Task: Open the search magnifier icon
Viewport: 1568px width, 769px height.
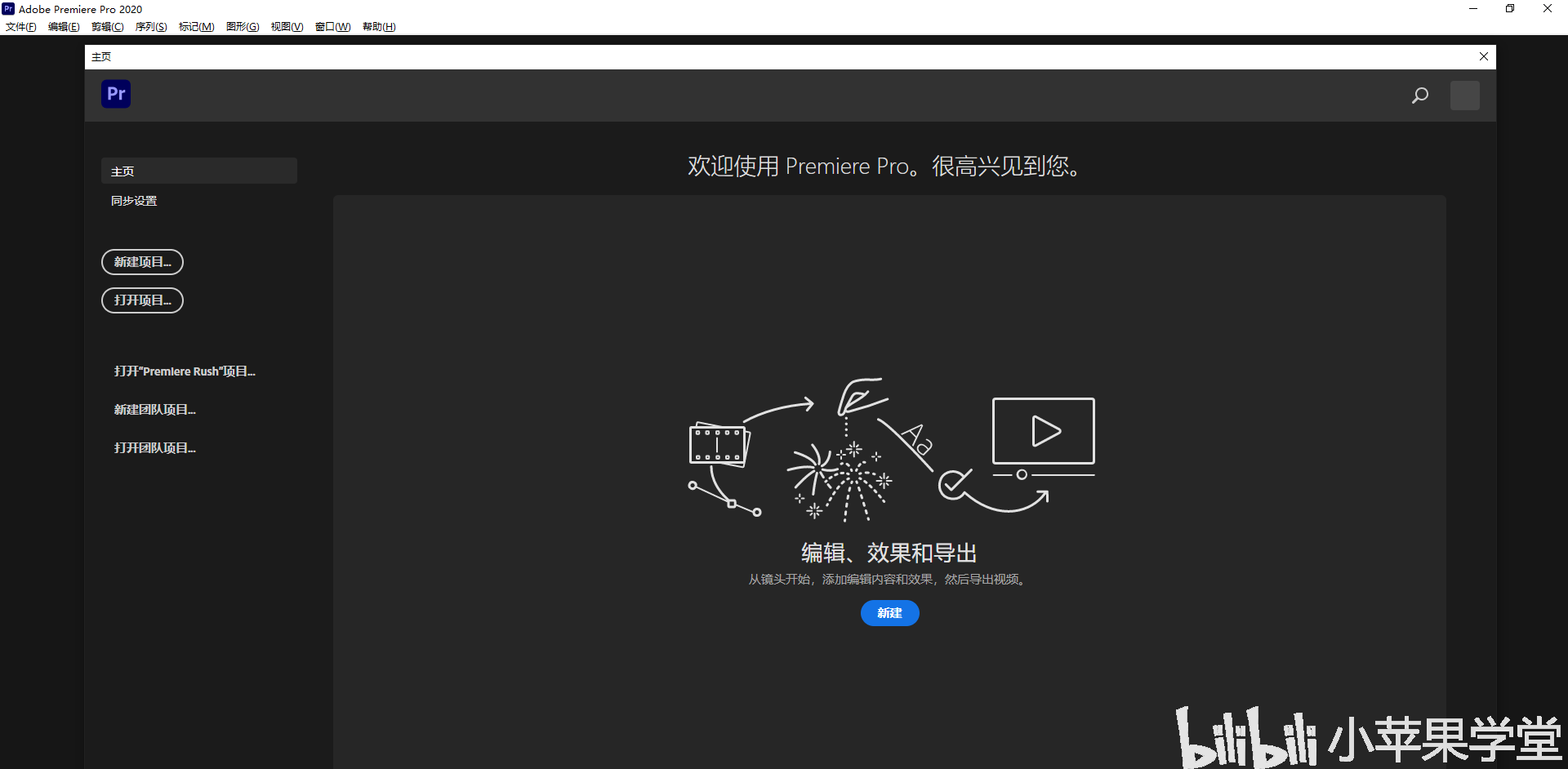Action: [1420, 96]
